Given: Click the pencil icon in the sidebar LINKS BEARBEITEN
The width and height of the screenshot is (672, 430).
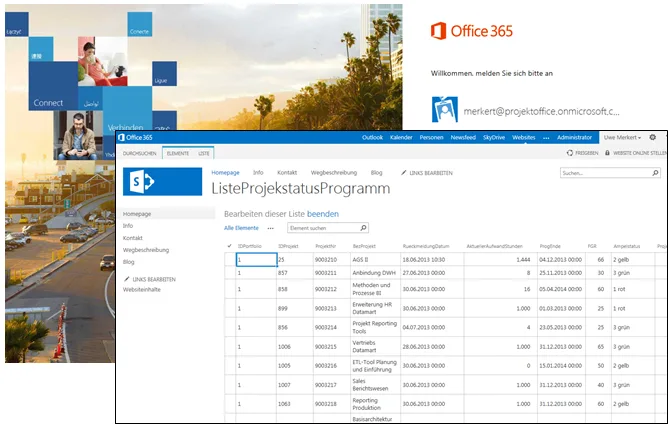Looking at the screenshot, I should pos(126,279).
